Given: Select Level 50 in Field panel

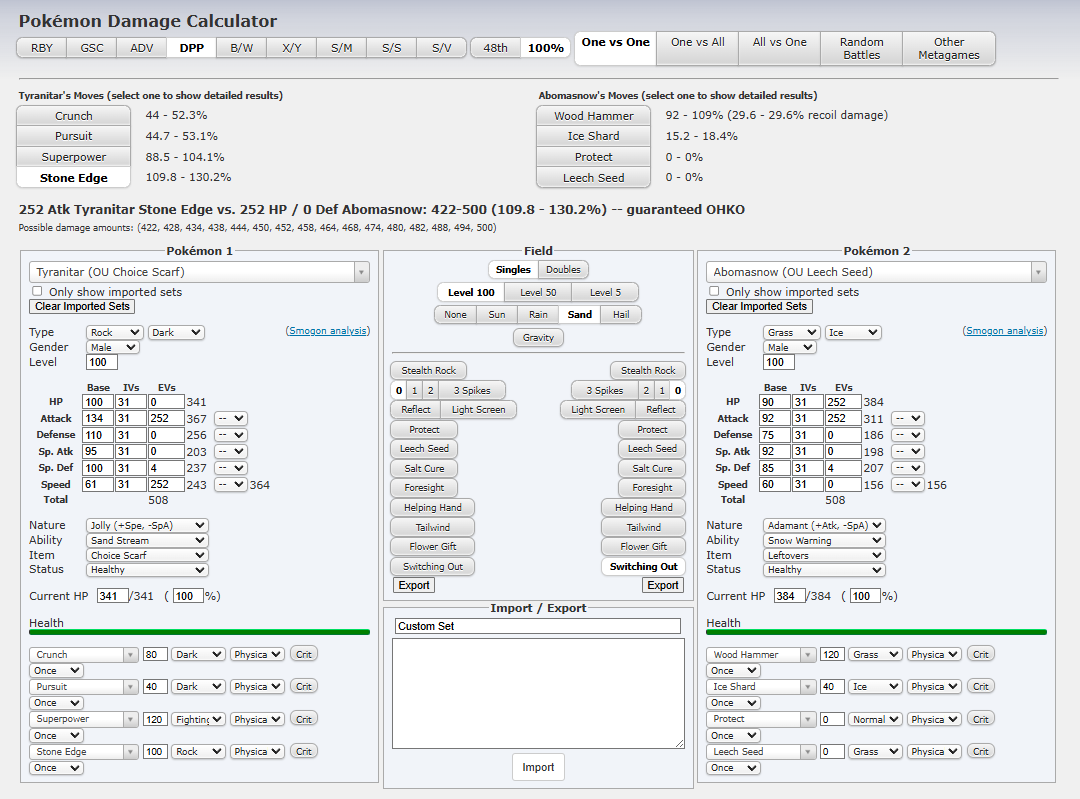Looking at the screenshot, I should [537, 292].
